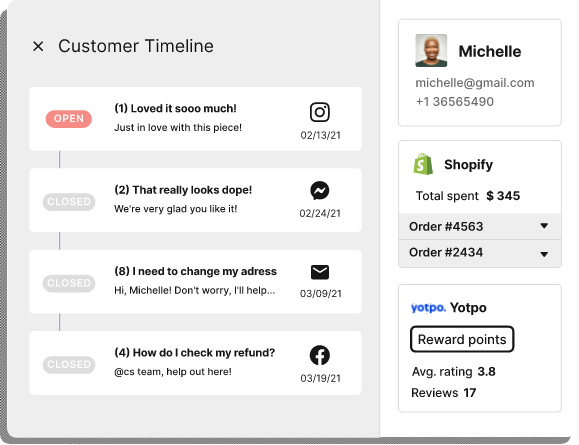This screenshot has height=445, width=579.
Task: Expand Order #2434 dropdown arrow
Action: tap(544, 254)
